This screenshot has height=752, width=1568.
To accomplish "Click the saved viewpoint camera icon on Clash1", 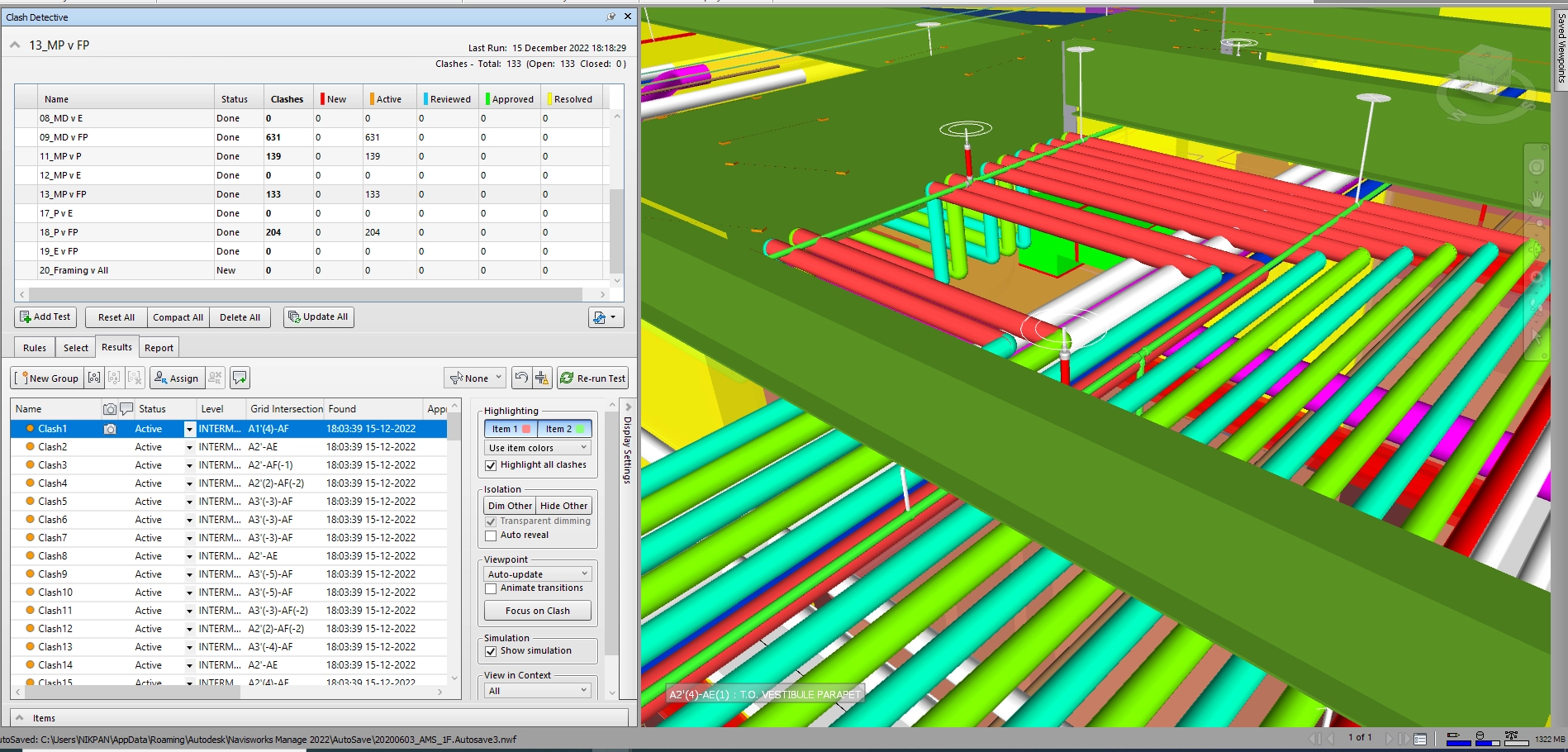I will (110, 428).
